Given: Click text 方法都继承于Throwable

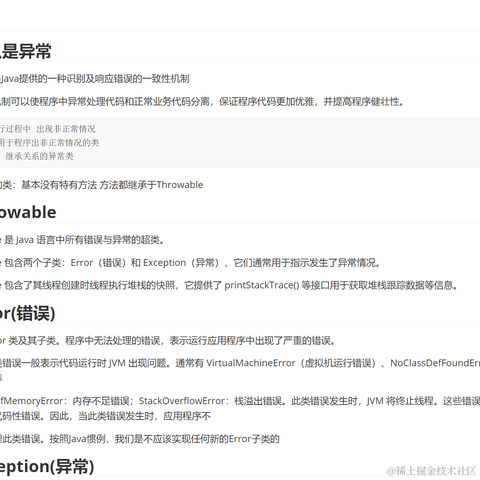Looking at the screenshot, I should pyautogui.click(x=151, y=185).
